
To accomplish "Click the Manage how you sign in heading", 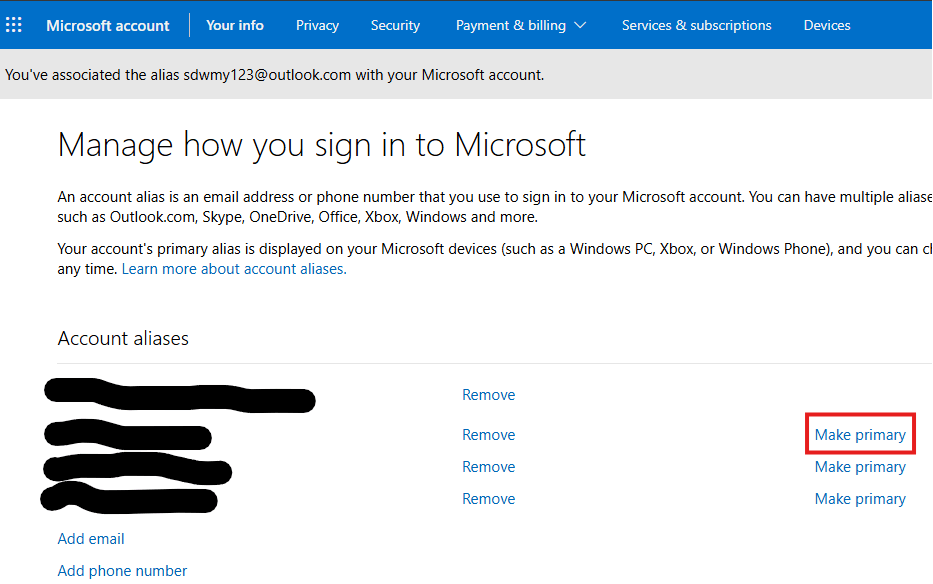I will coord(321,145).
